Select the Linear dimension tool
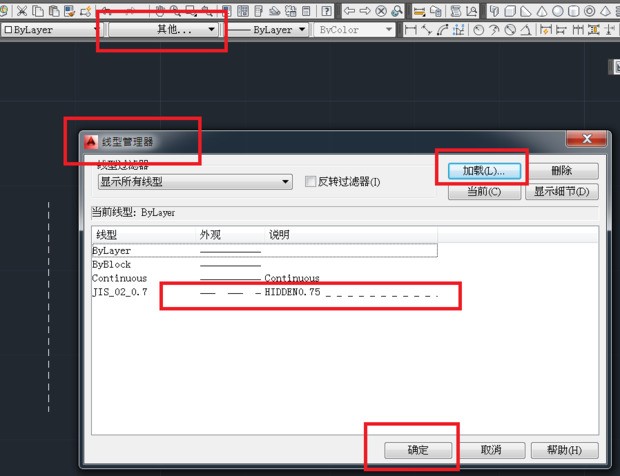The width and height of the screenshot is (620, 476). [411, 30]
